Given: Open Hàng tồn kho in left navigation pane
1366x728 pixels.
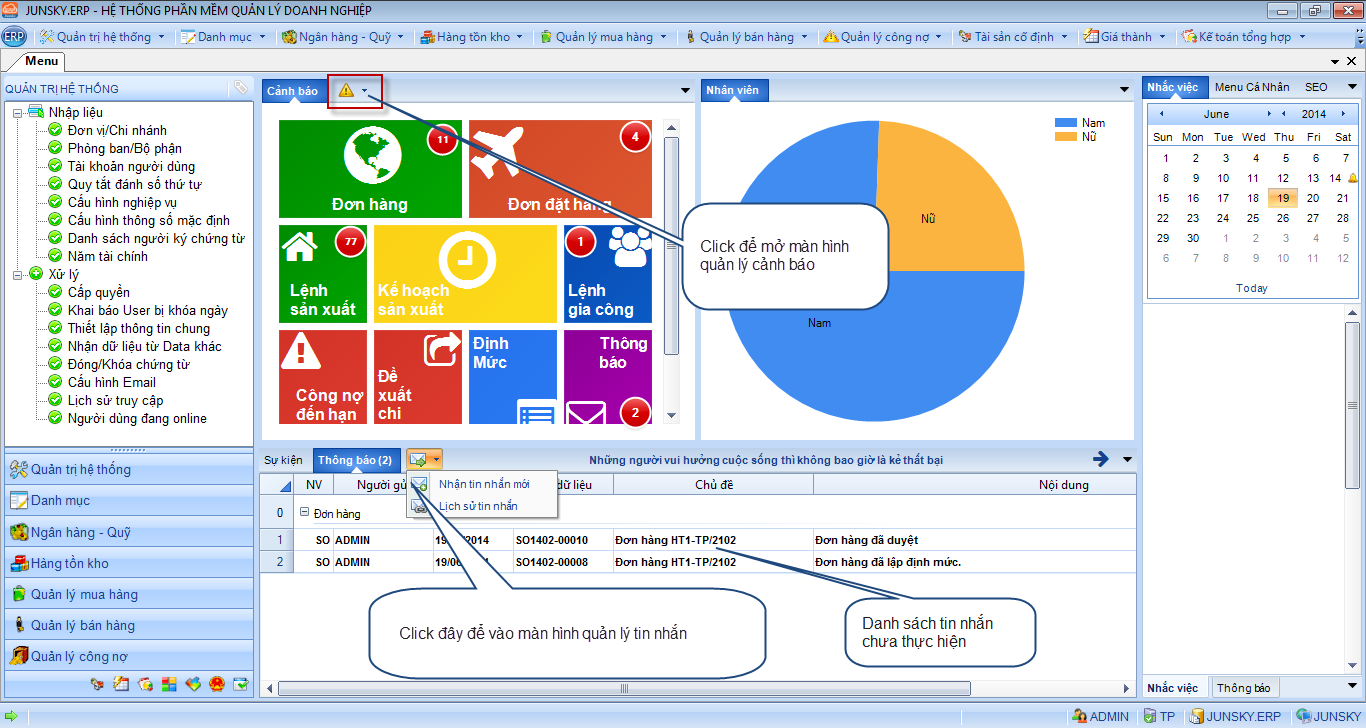Looking at the screenshot, I should [70, 563].
